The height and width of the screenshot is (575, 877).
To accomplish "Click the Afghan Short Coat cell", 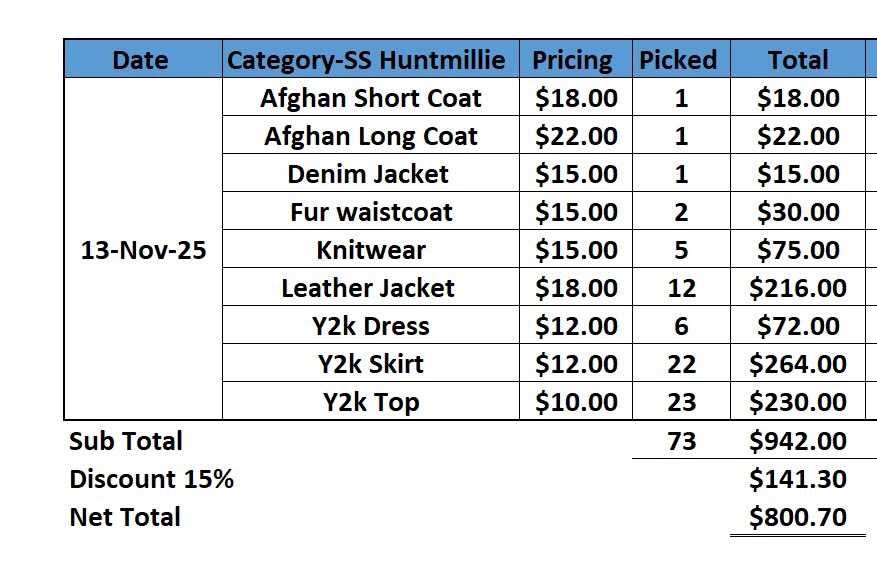I will tap(370, 98).
